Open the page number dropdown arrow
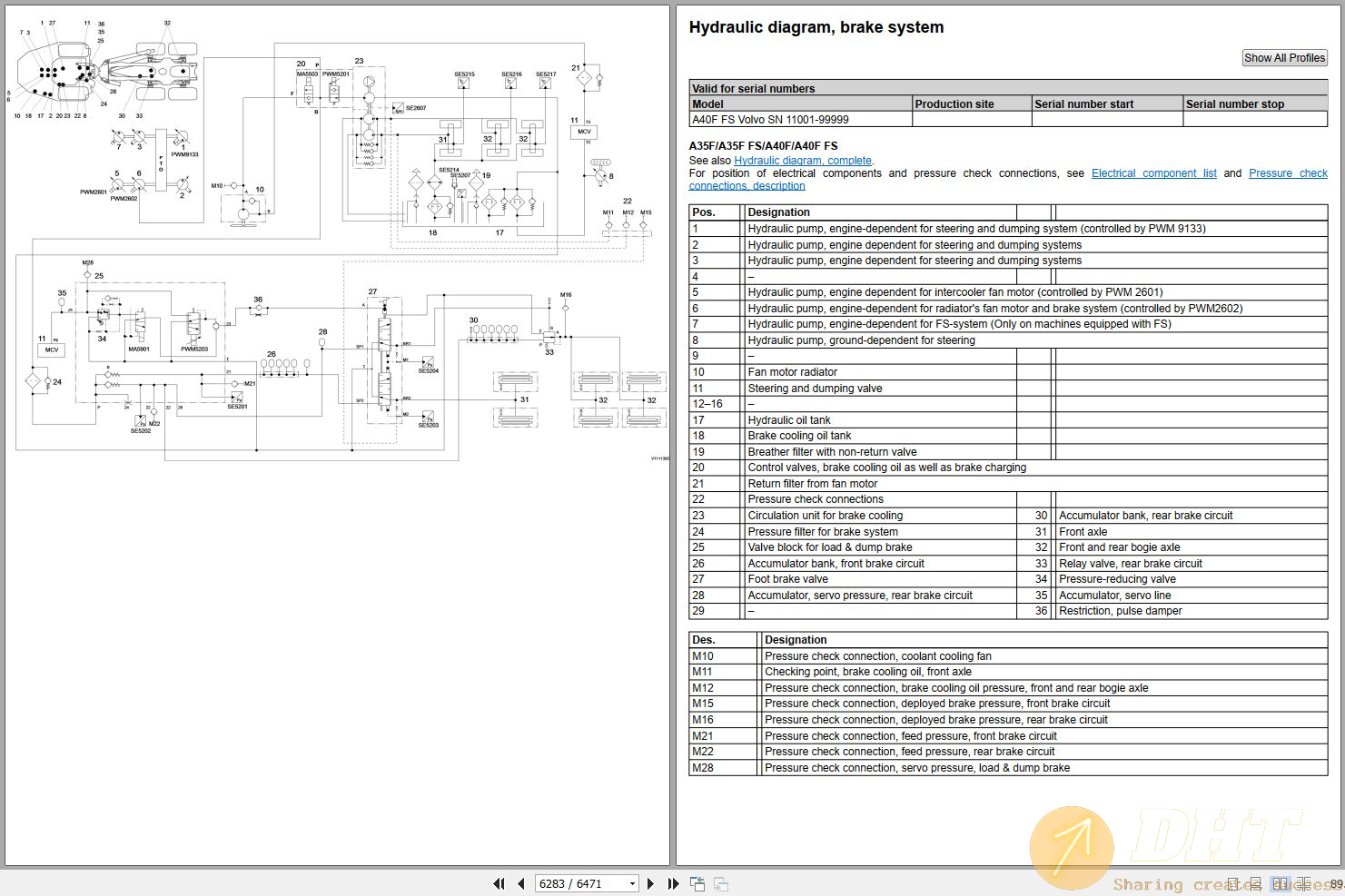The height and width of the screenshot is (896, 1345). click(x=632, y=883)
